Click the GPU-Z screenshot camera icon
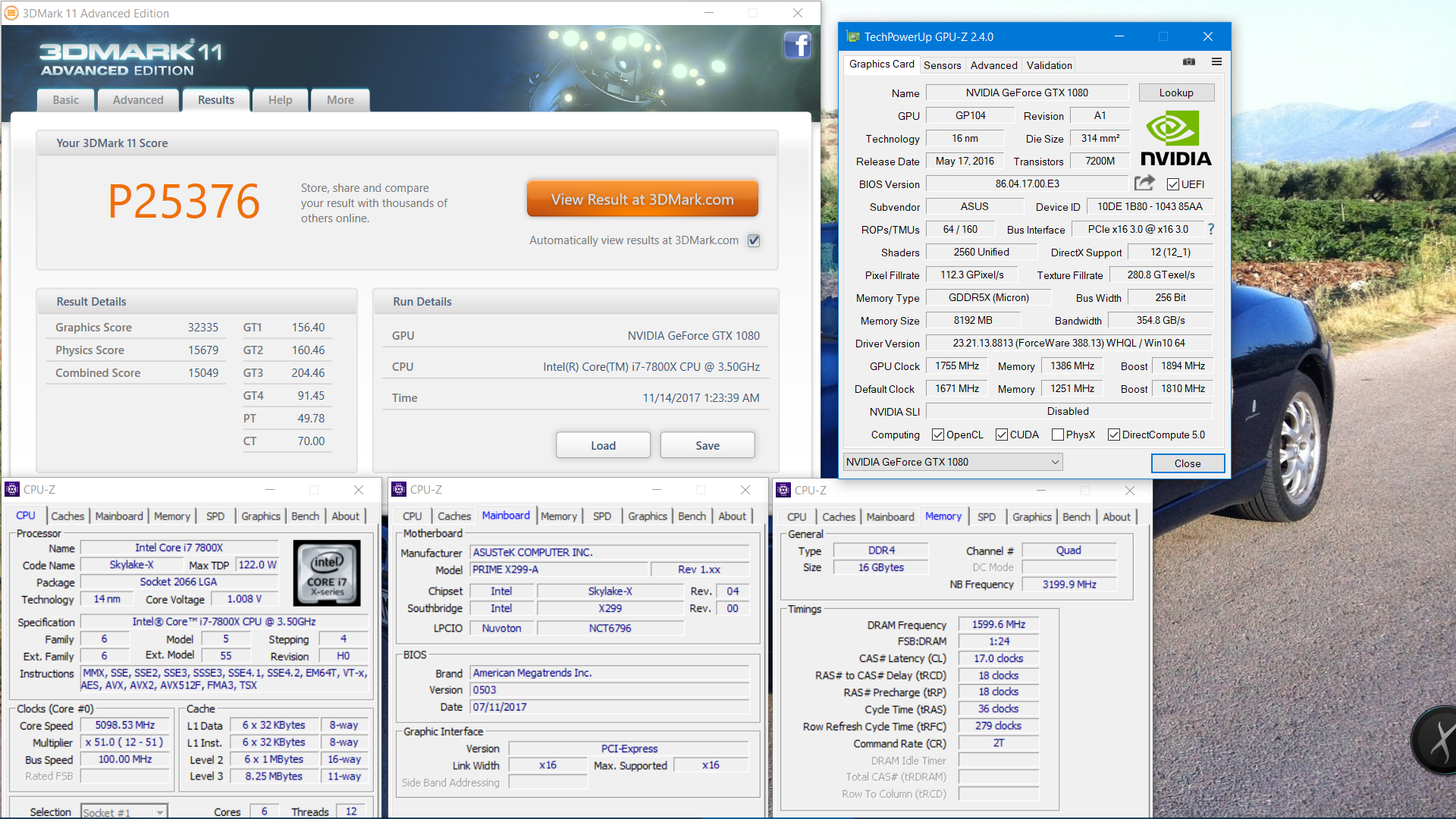Image resolution: width=1456 pixels, height=819 pixels. 1189,62
